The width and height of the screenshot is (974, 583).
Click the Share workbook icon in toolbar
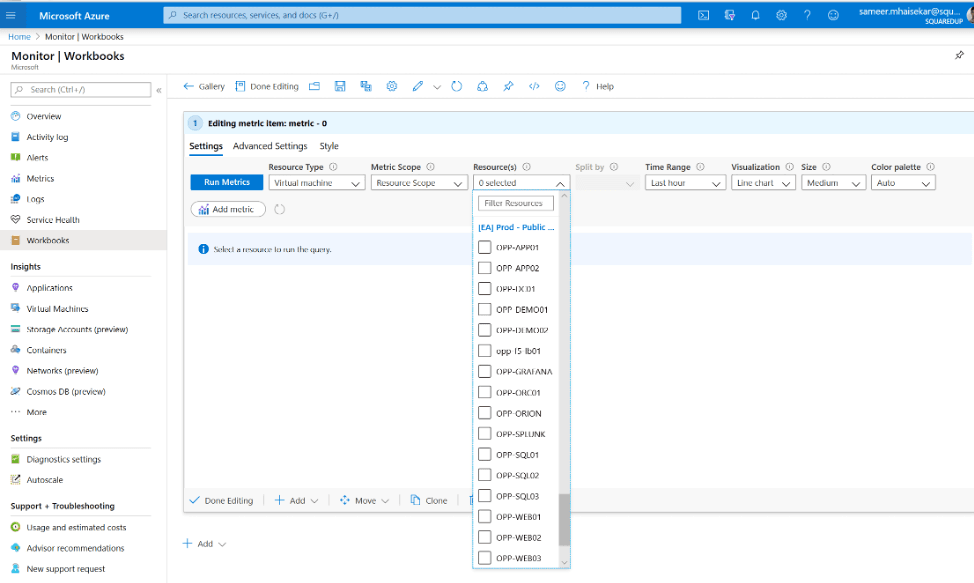pyautogui.click(x=482, y=86)
